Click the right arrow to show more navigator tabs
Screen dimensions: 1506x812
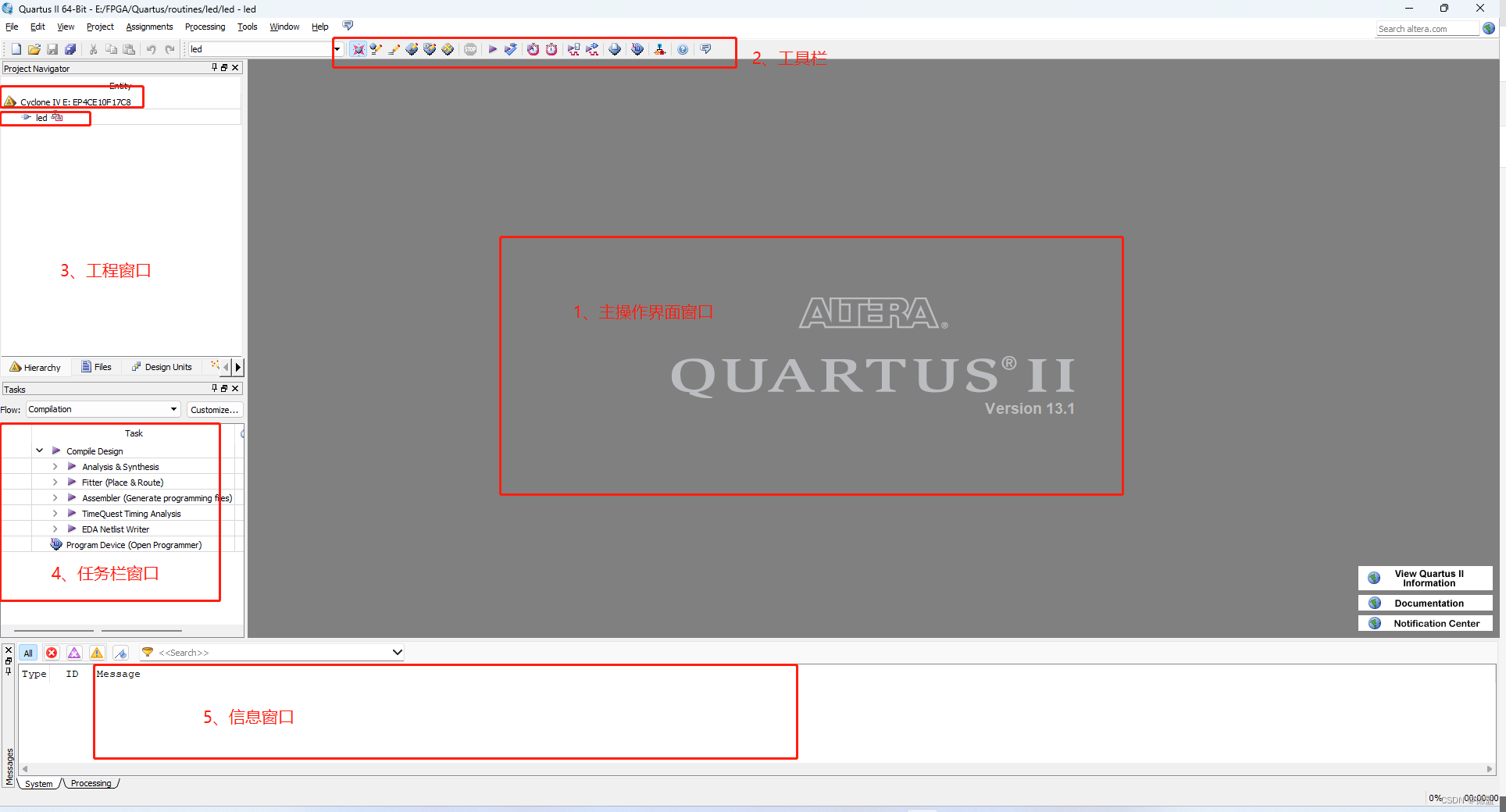237,367
